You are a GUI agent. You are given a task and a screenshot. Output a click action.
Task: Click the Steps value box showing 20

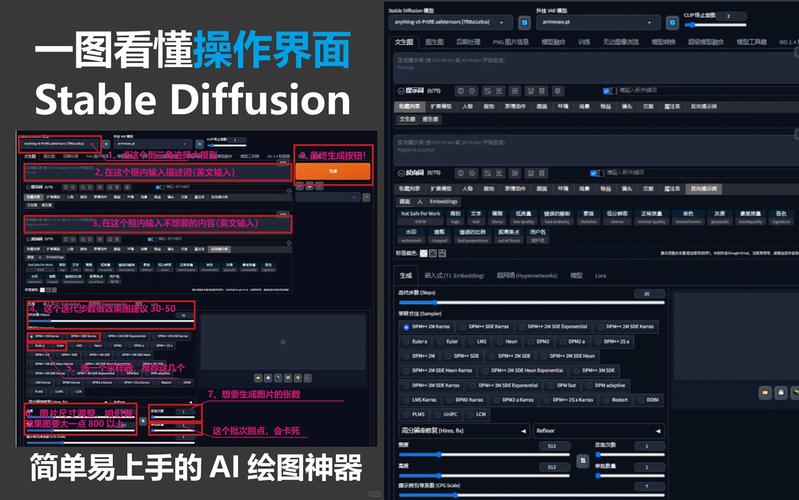[649, 294]
